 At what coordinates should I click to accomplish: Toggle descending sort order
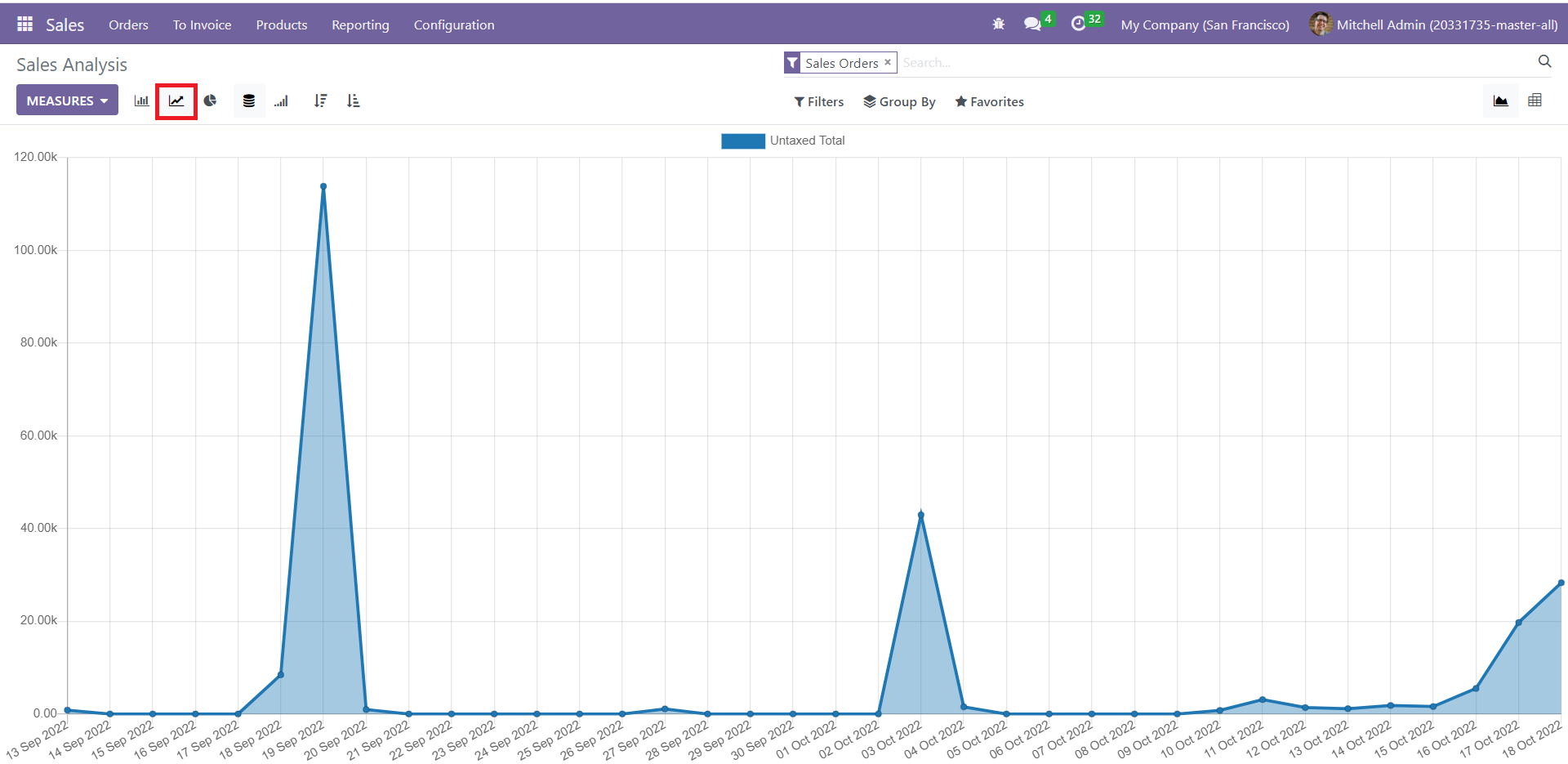point(320,101)
